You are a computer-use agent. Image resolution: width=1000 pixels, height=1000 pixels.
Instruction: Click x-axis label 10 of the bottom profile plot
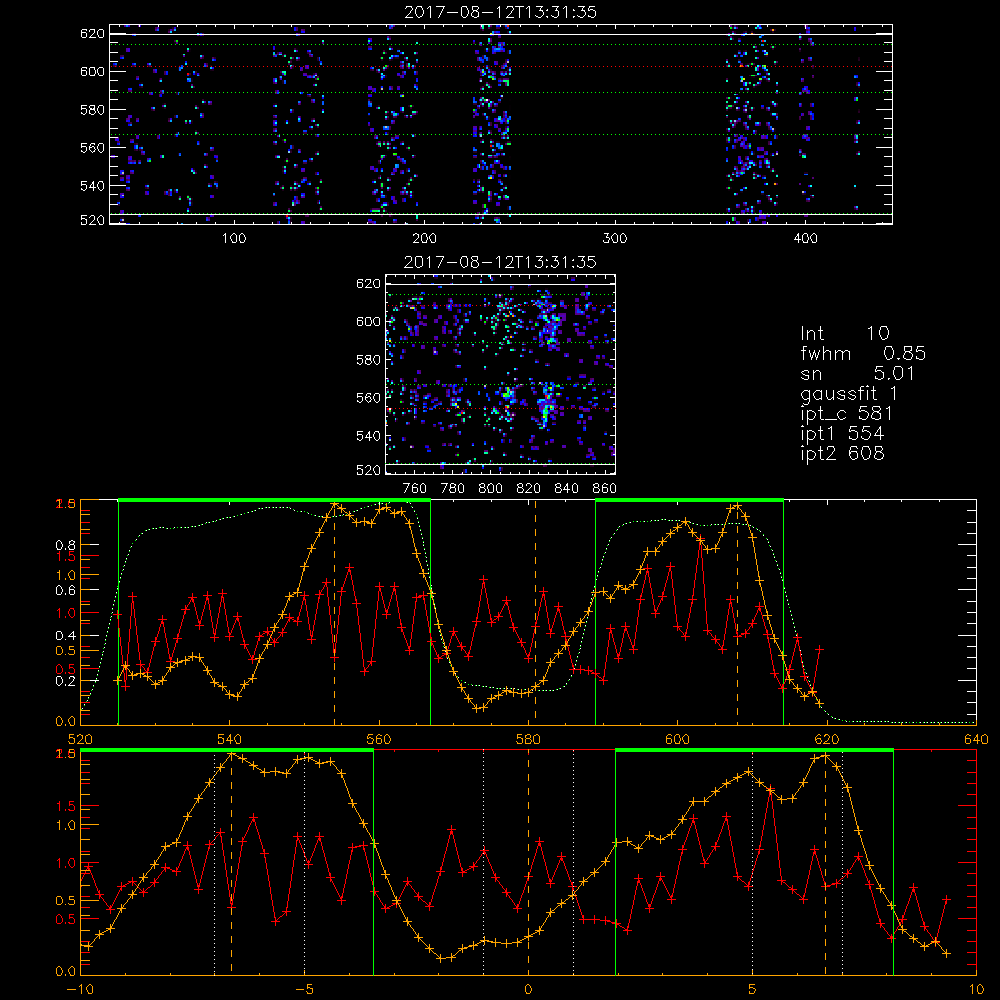pyautogui.click(x=976, y=990)
